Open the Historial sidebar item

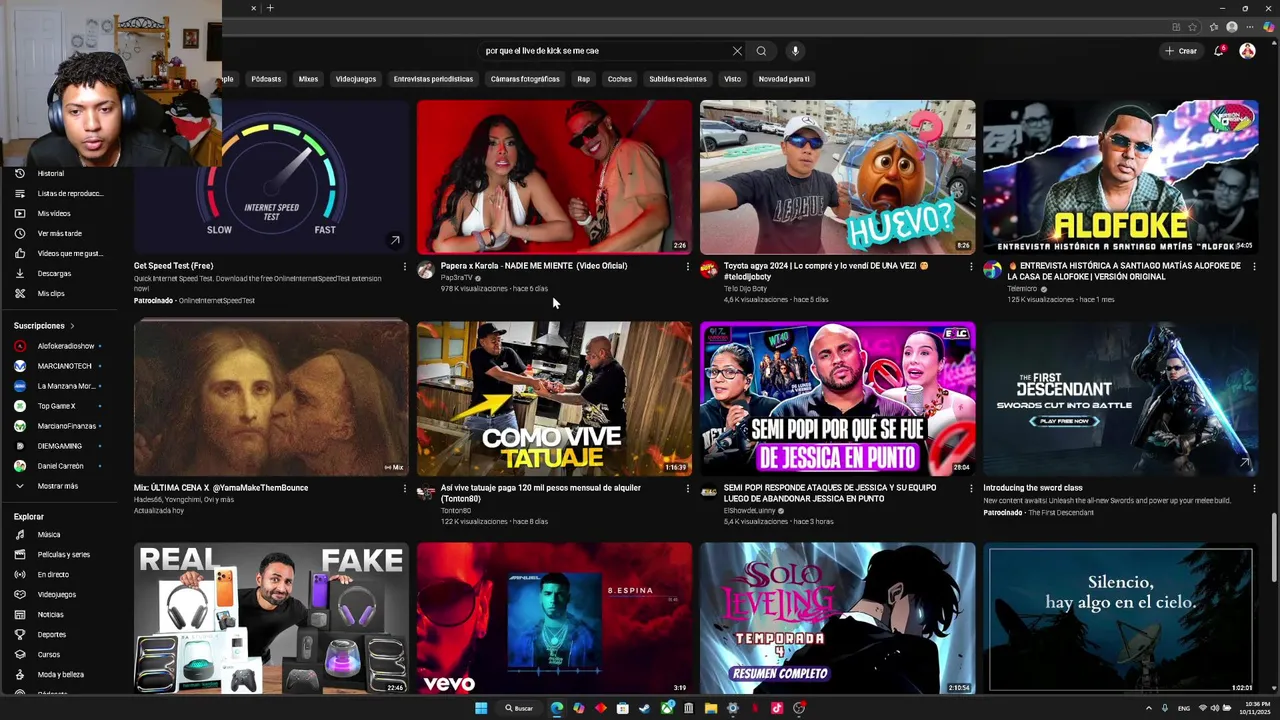(50, 173)
